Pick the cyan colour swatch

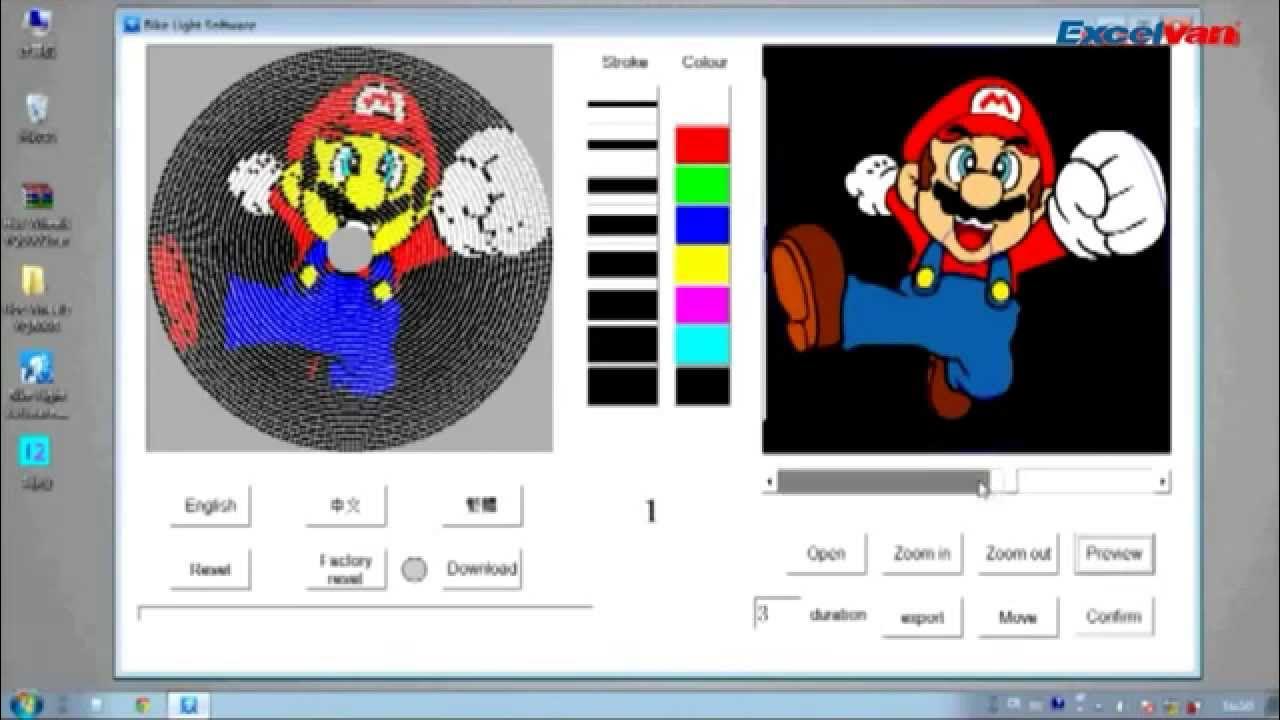click(x=702, y=345)
